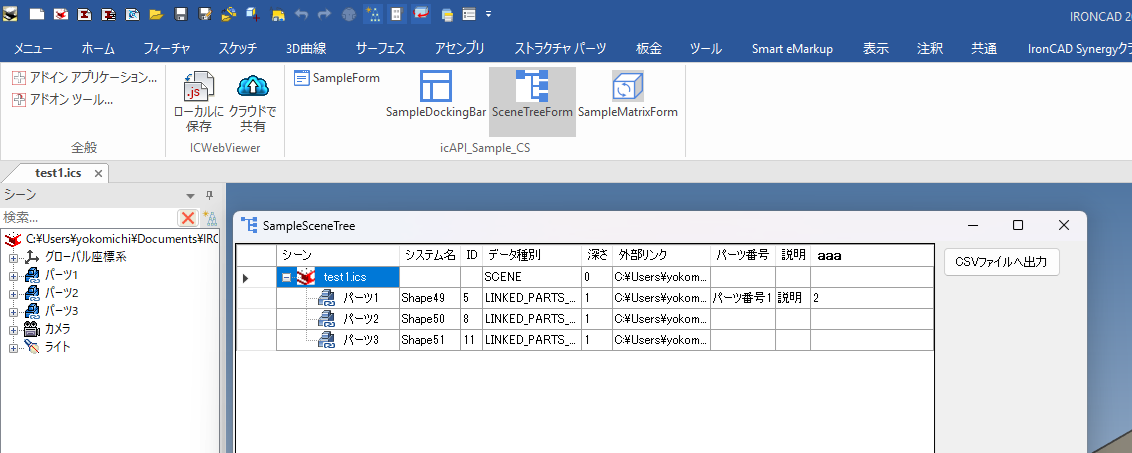
Task: Click the open folder icon
Action: tap(156, 15)
